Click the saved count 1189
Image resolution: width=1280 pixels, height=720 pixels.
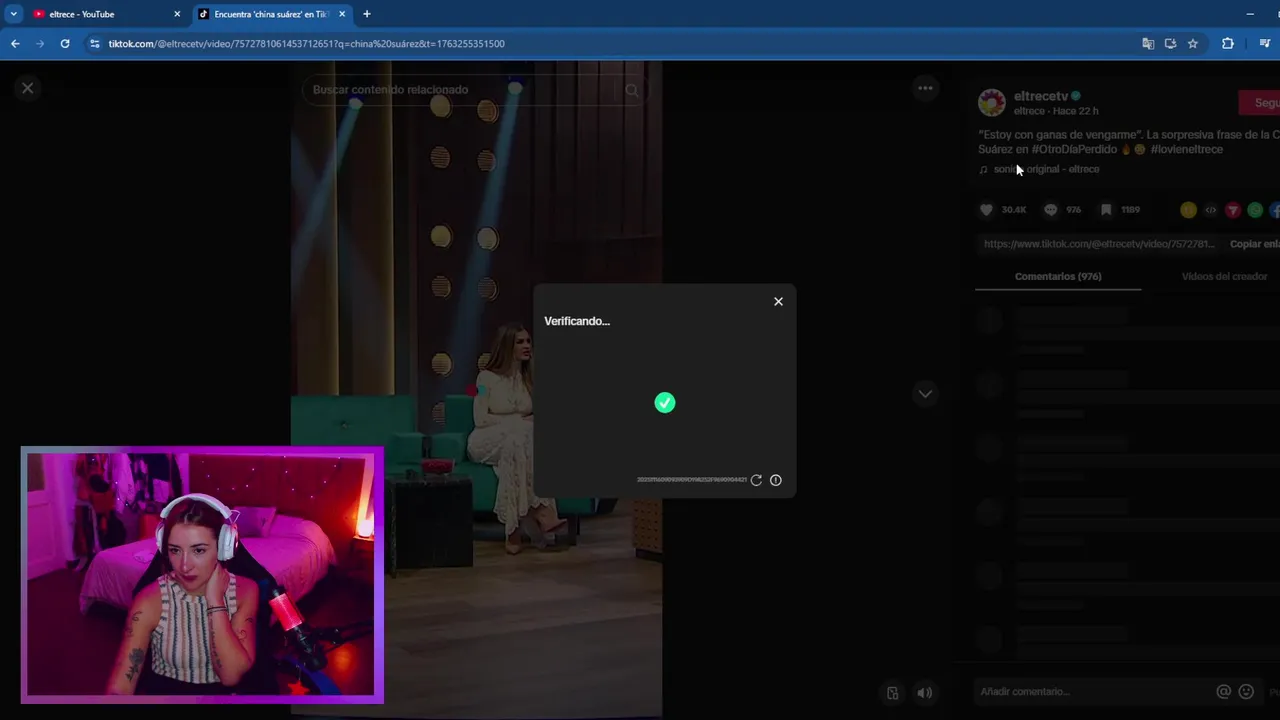(1131, 210)
